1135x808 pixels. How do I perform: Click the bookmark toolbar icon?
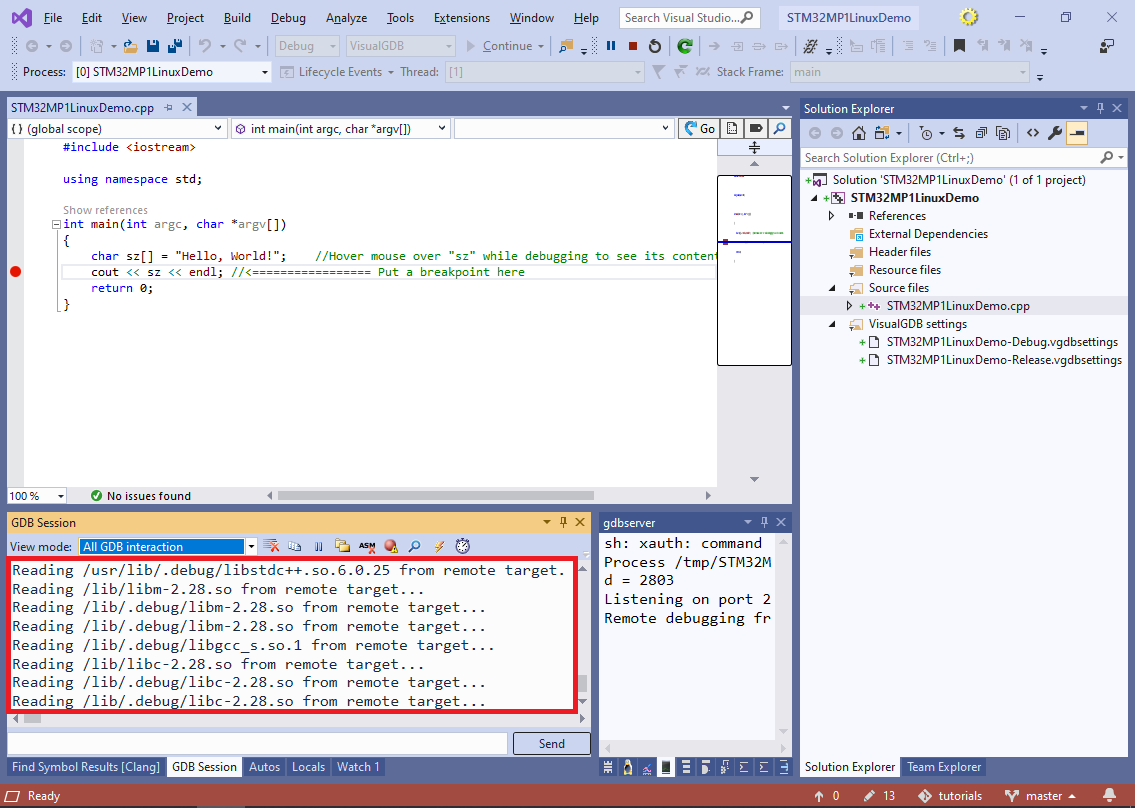pyautogui.click(x=959, y=46)
